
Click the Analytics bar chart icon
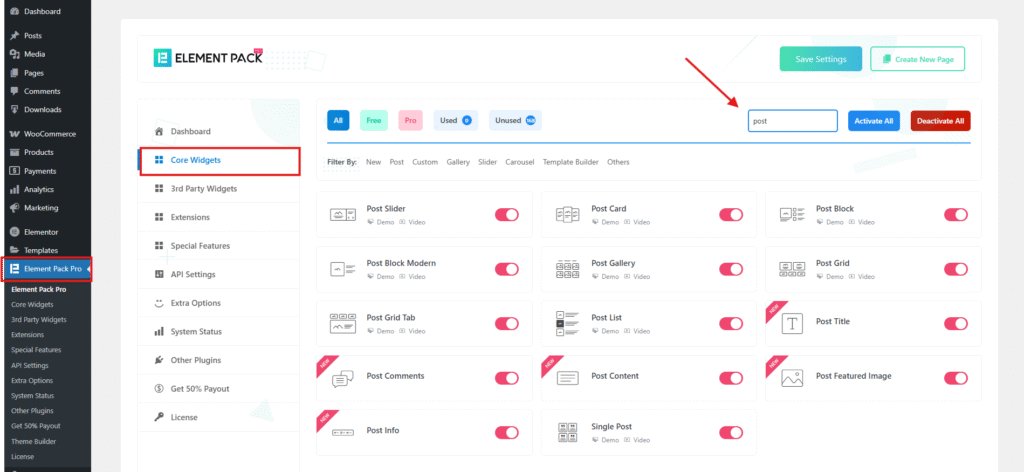coord(14,189)
